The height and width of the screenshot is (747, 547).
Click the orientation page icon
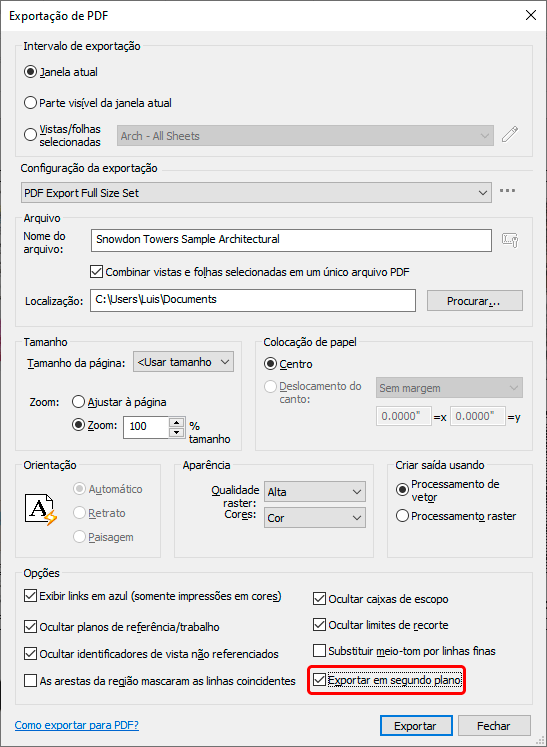pos(41,510)
